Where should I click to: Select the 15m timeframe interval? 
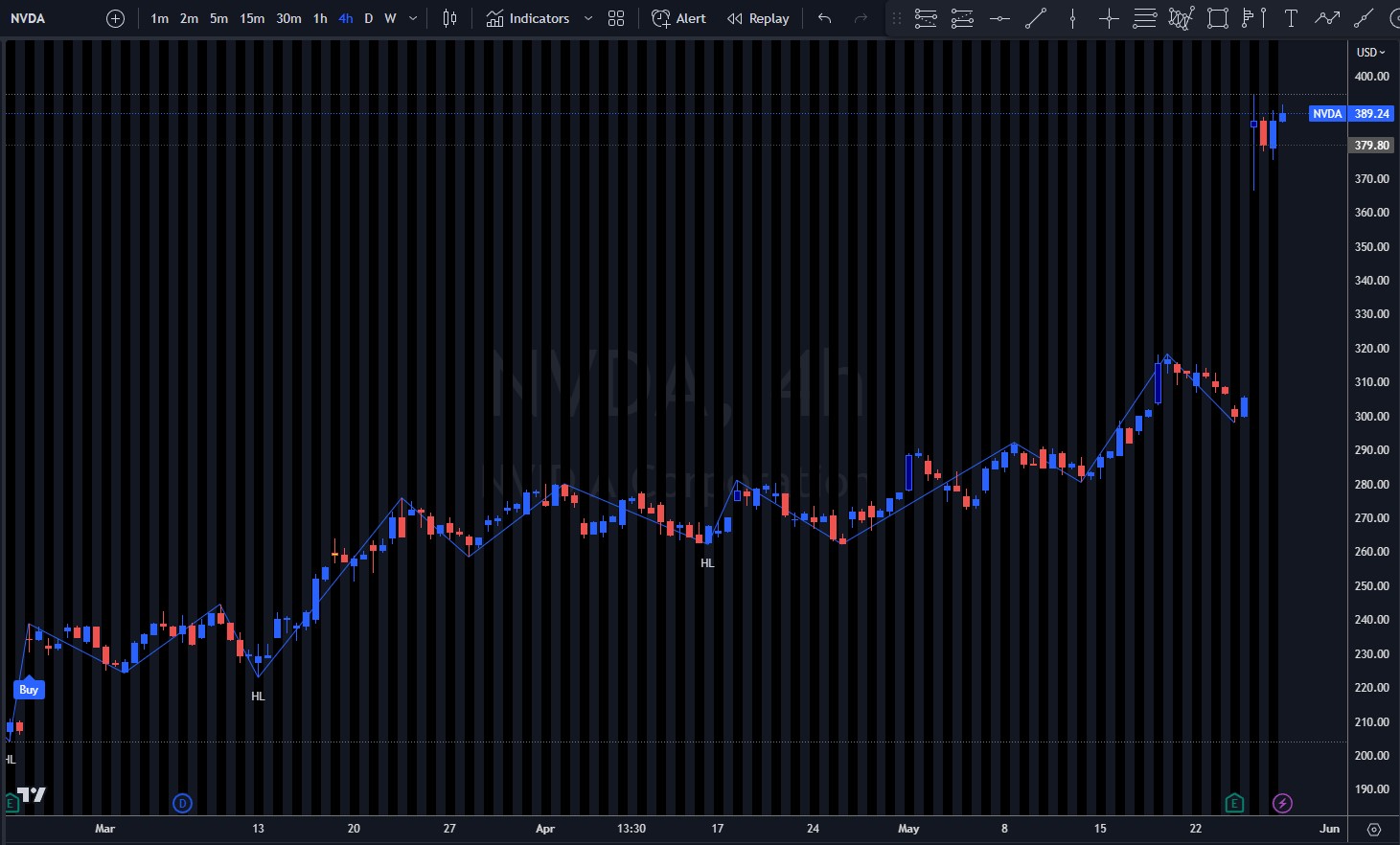(x=252, y=18)
